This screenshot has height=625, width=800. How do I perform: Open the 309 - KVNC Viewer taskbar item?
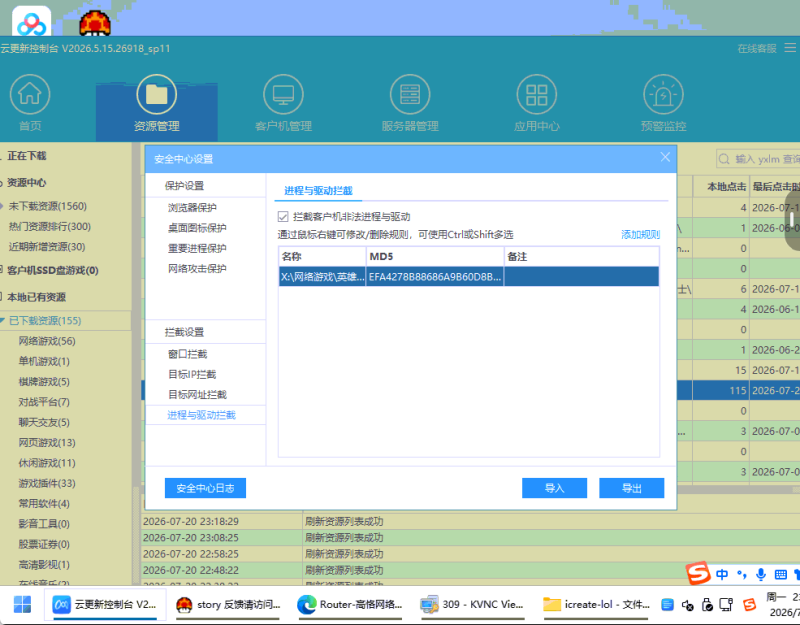[472, 605]
